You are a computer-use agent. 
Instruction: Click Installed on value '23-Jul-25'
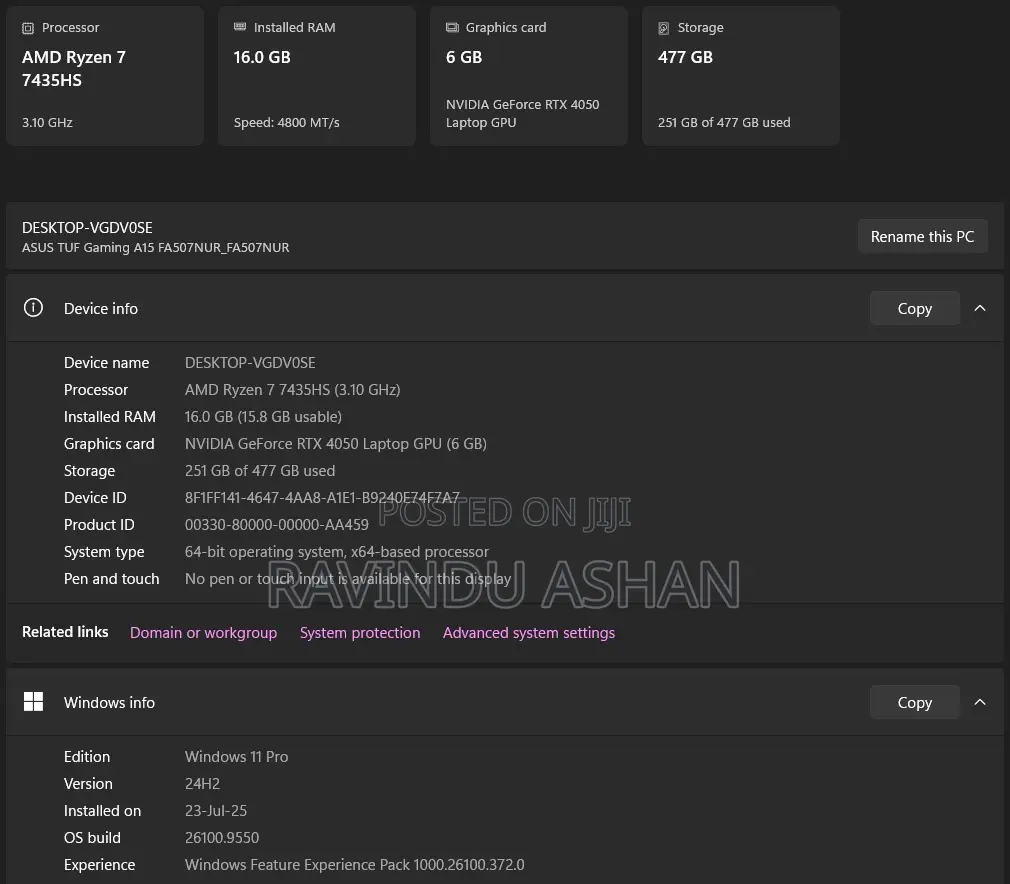216,811
